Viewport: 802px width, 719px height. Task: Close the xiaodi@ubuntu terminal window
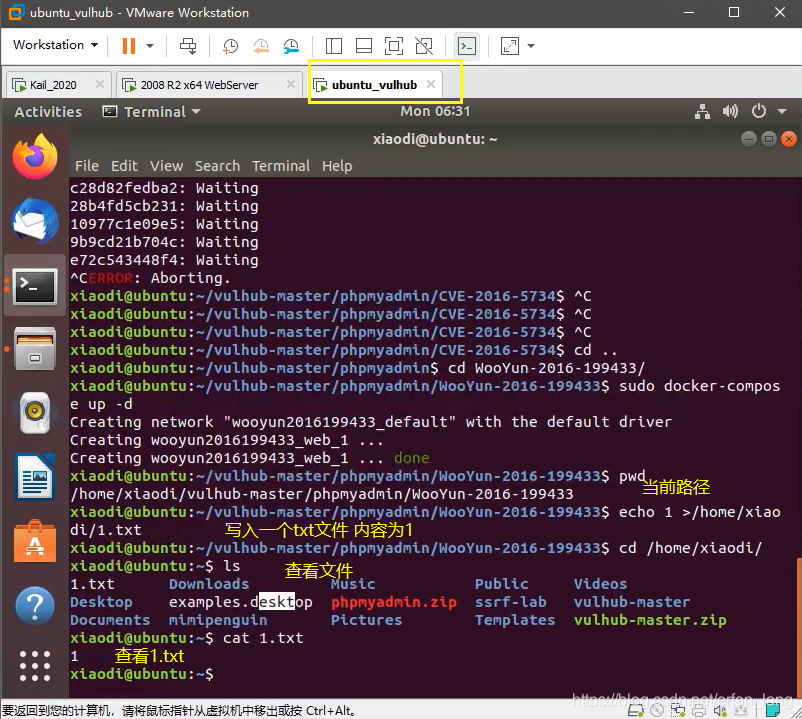click(x=789, y=139)
